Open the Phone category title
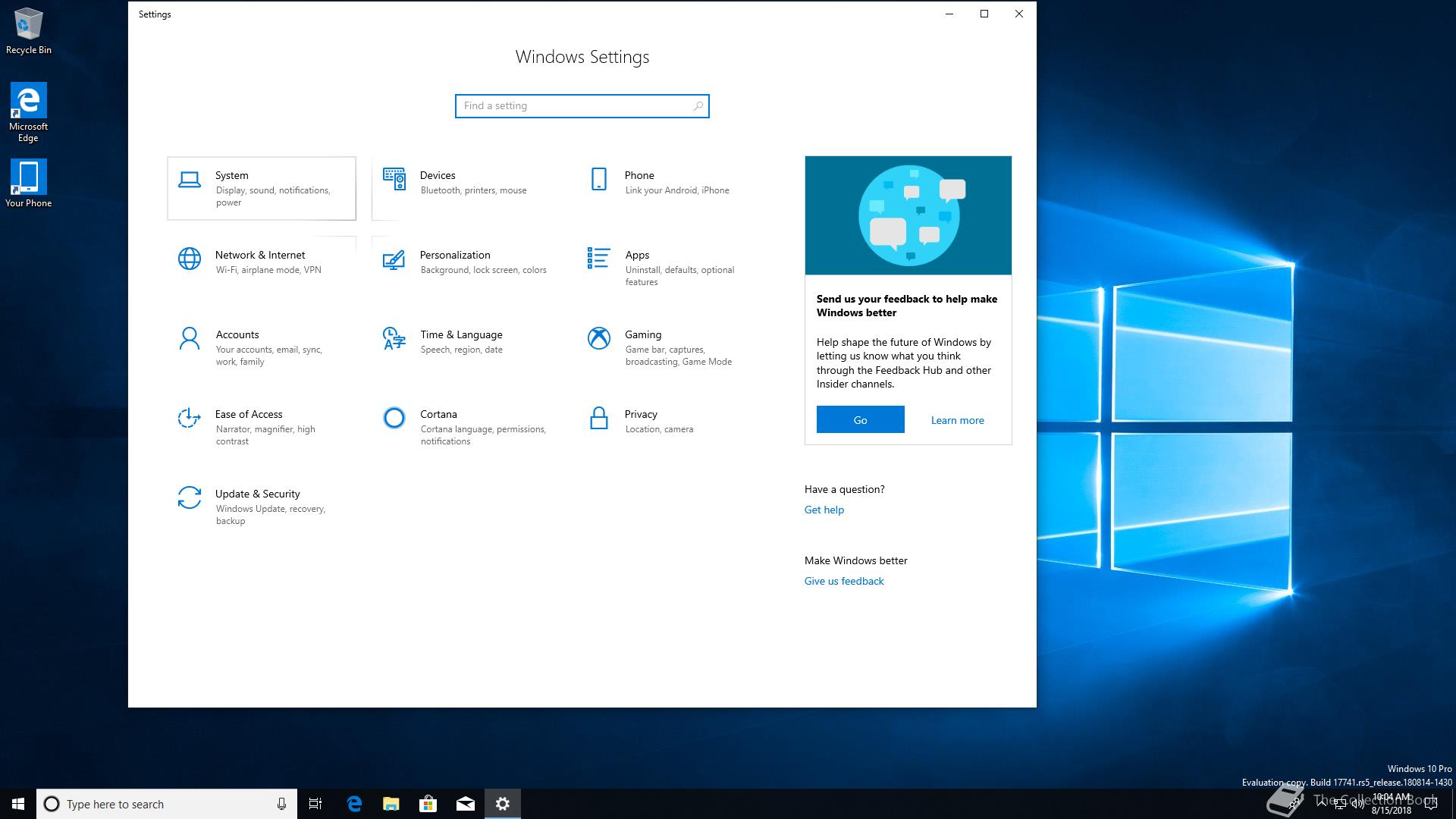Viewport: 1456px width, 819px height. (x=639, y=175)
